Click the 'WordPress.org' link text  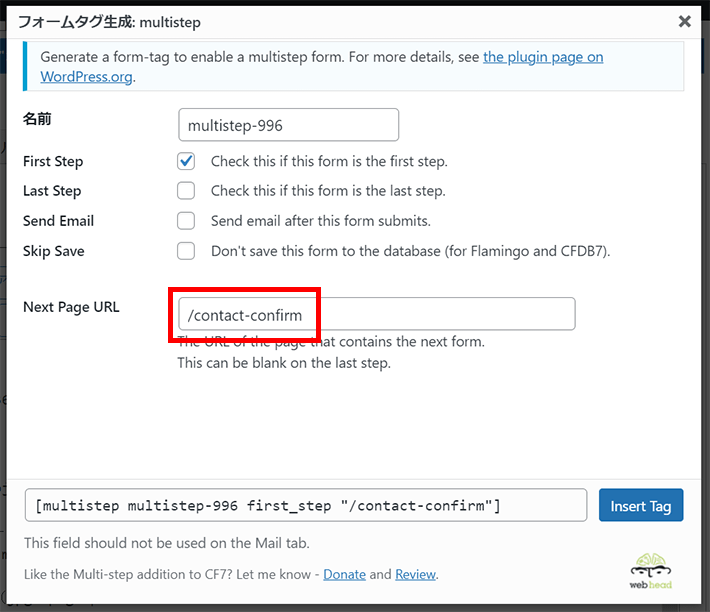pos(86,76)
